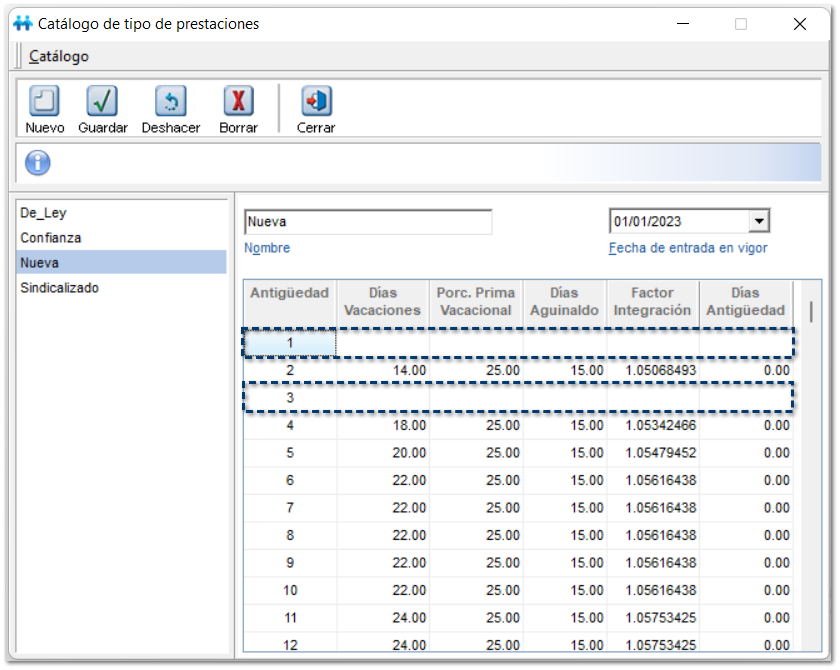Undo changes using the Deshacer icon
Viewport: 840px width, 670px height.
pos(170,102)
